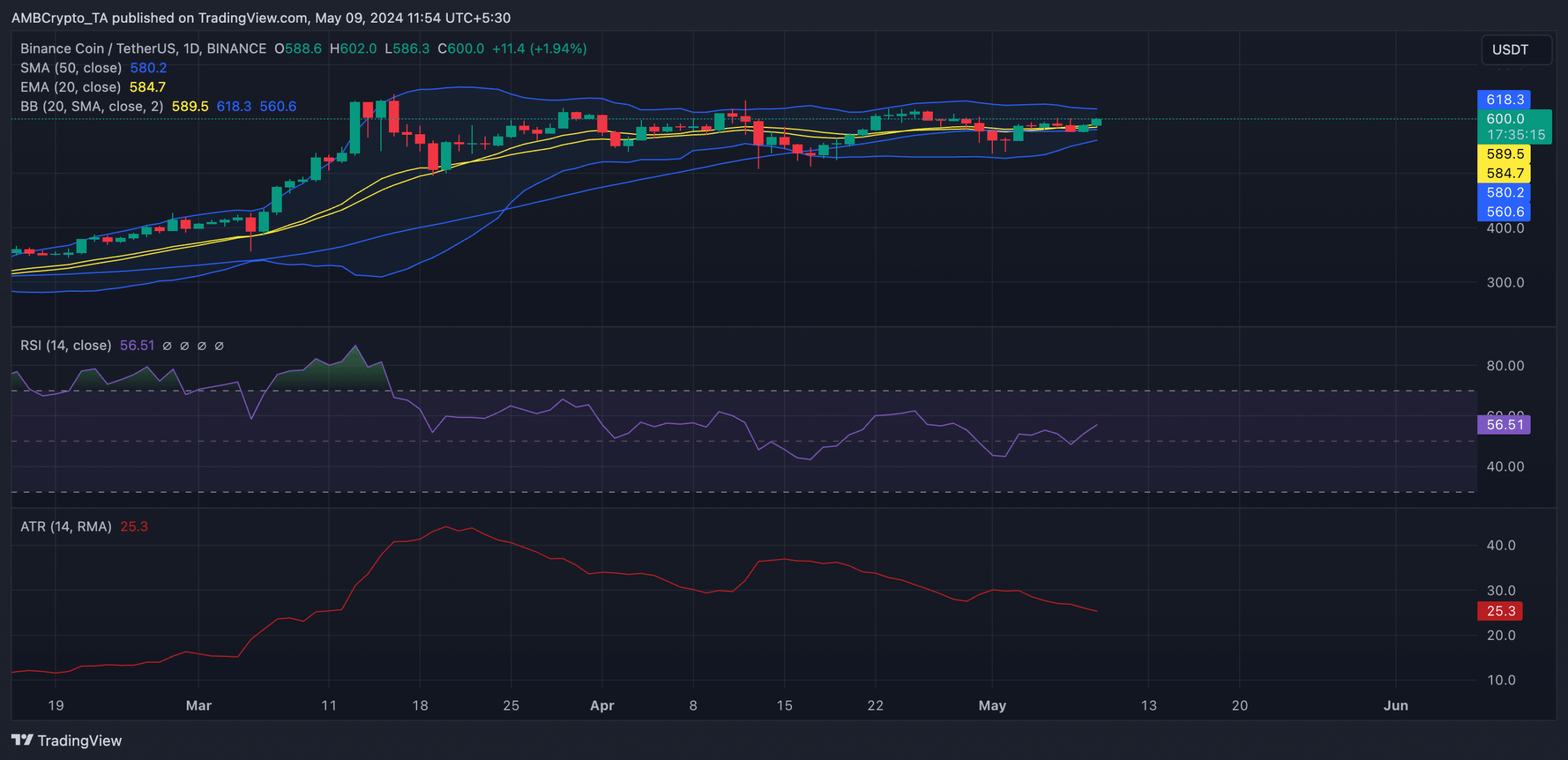Click the 580.2 SMA price label
This screenshot has width=1568, height=760.
pos(1504,192)
